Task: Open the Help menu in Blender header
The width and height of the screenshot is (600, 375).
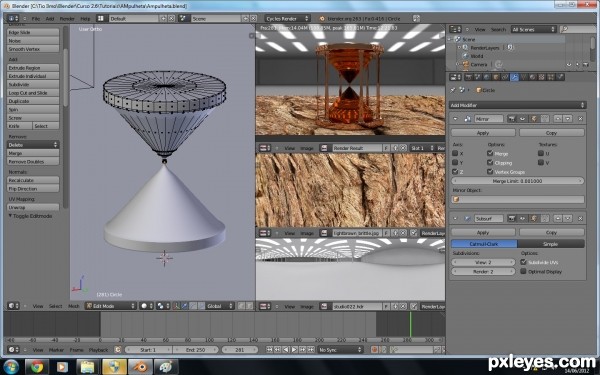Action: (x=85, y=18)
